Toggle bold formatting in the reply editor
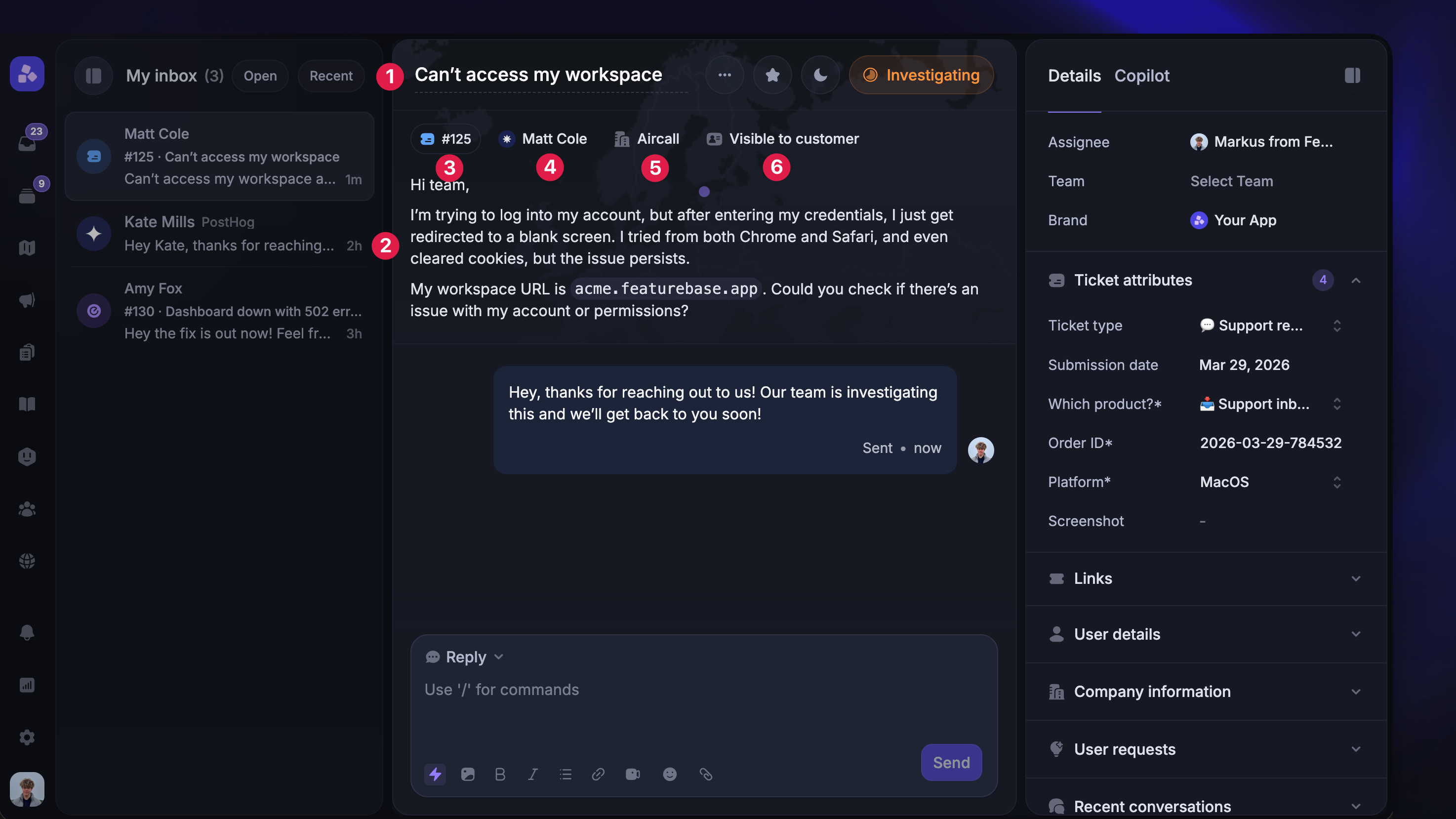 click(500, 774)
